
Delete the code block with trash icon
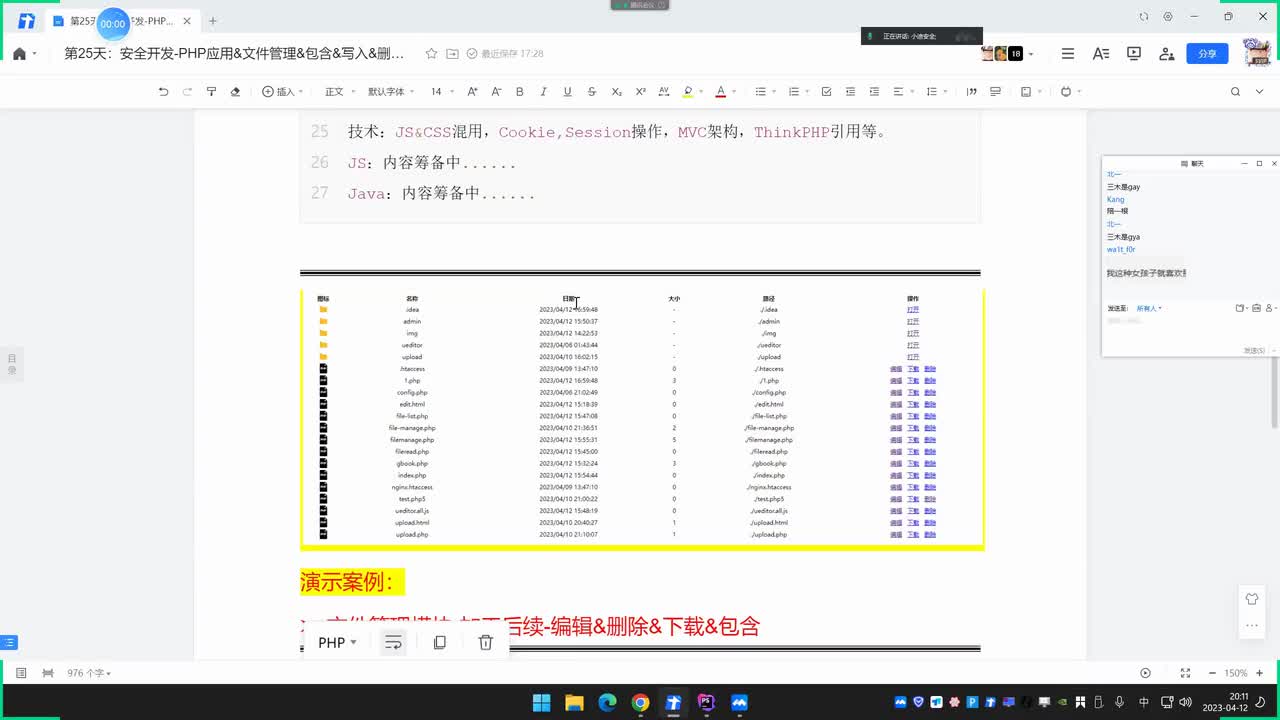pos(486,643)
